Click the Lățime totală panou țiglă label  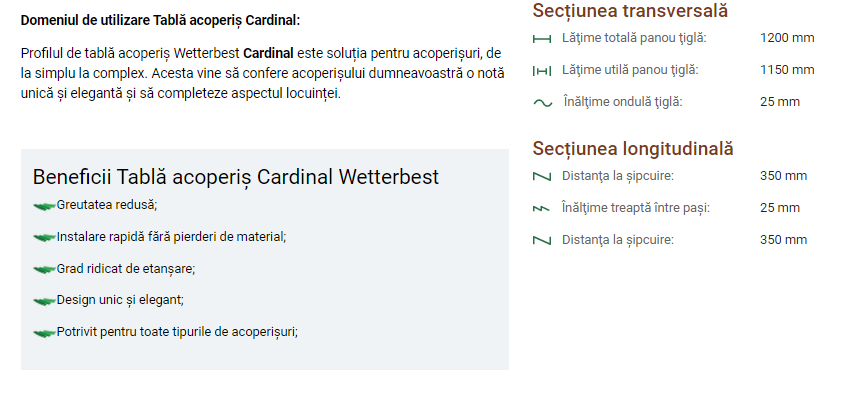click(x=634, y=38)
